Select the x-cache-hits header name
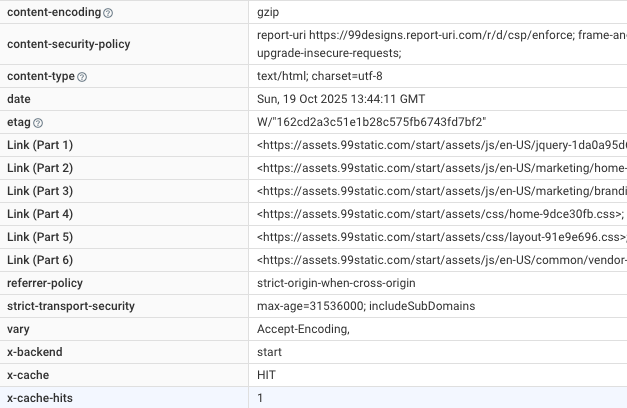 click(x=40, y=398)
